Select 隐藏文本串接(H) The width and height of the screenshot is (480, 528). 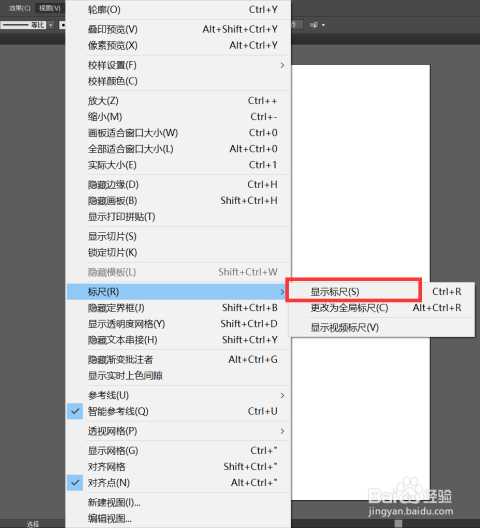pos(178,340)
